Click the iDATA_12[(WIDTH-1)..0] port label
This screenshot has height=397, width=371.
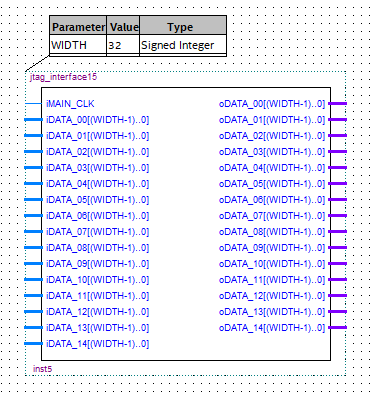click(97, 312)
